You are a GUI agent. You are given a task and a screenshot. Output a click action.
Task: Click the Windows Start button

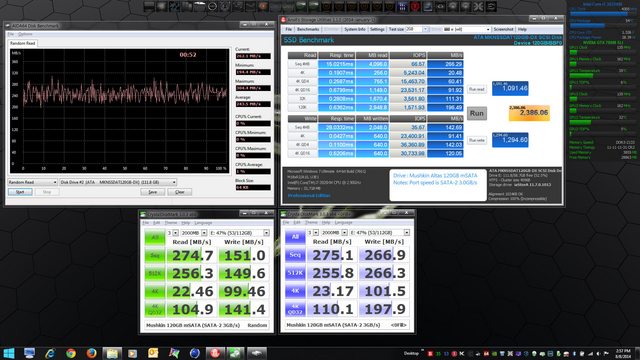tap(9, 353)
